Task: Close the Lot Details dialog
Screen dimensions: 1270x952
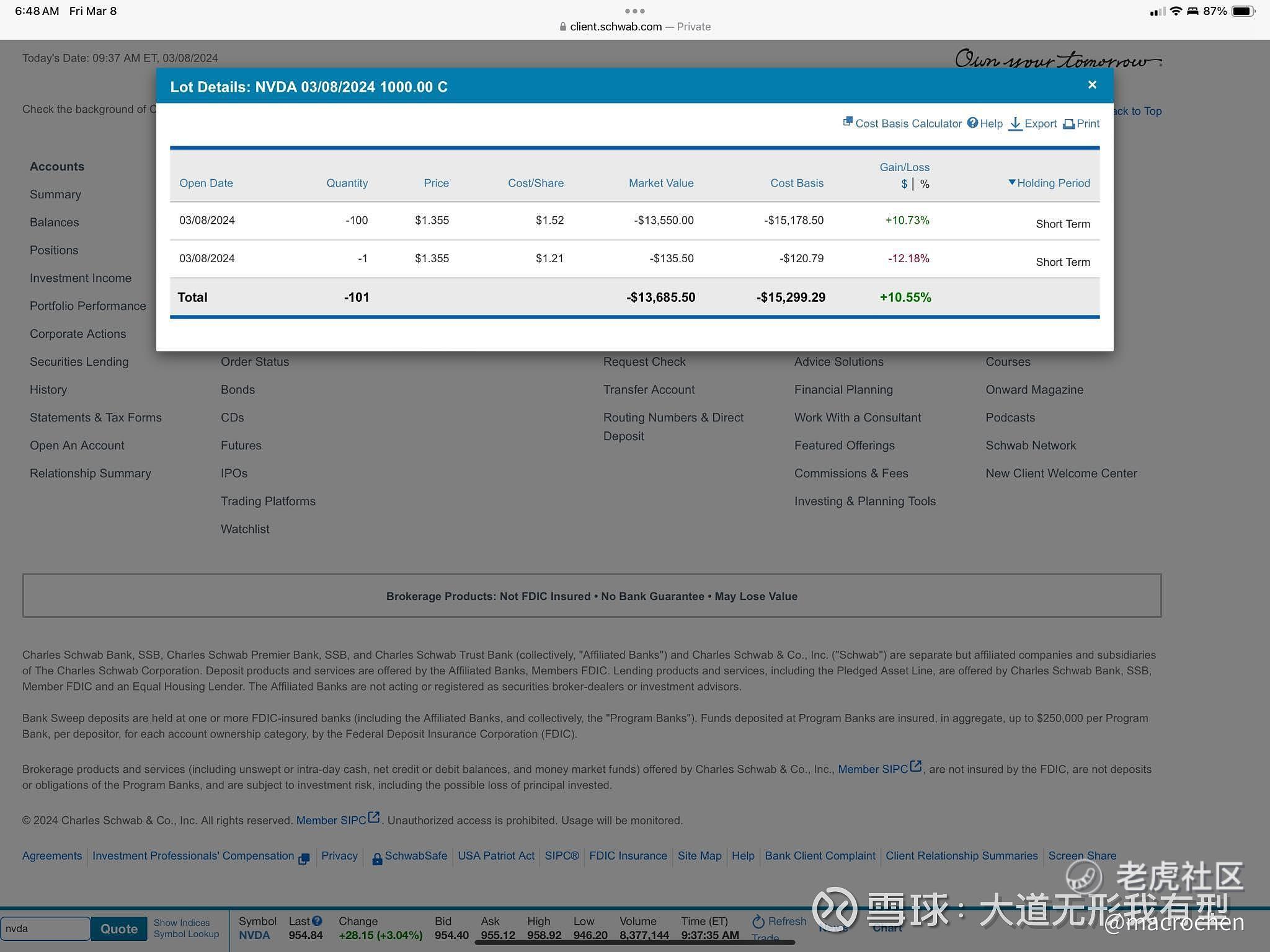Action: (1092, 85)
